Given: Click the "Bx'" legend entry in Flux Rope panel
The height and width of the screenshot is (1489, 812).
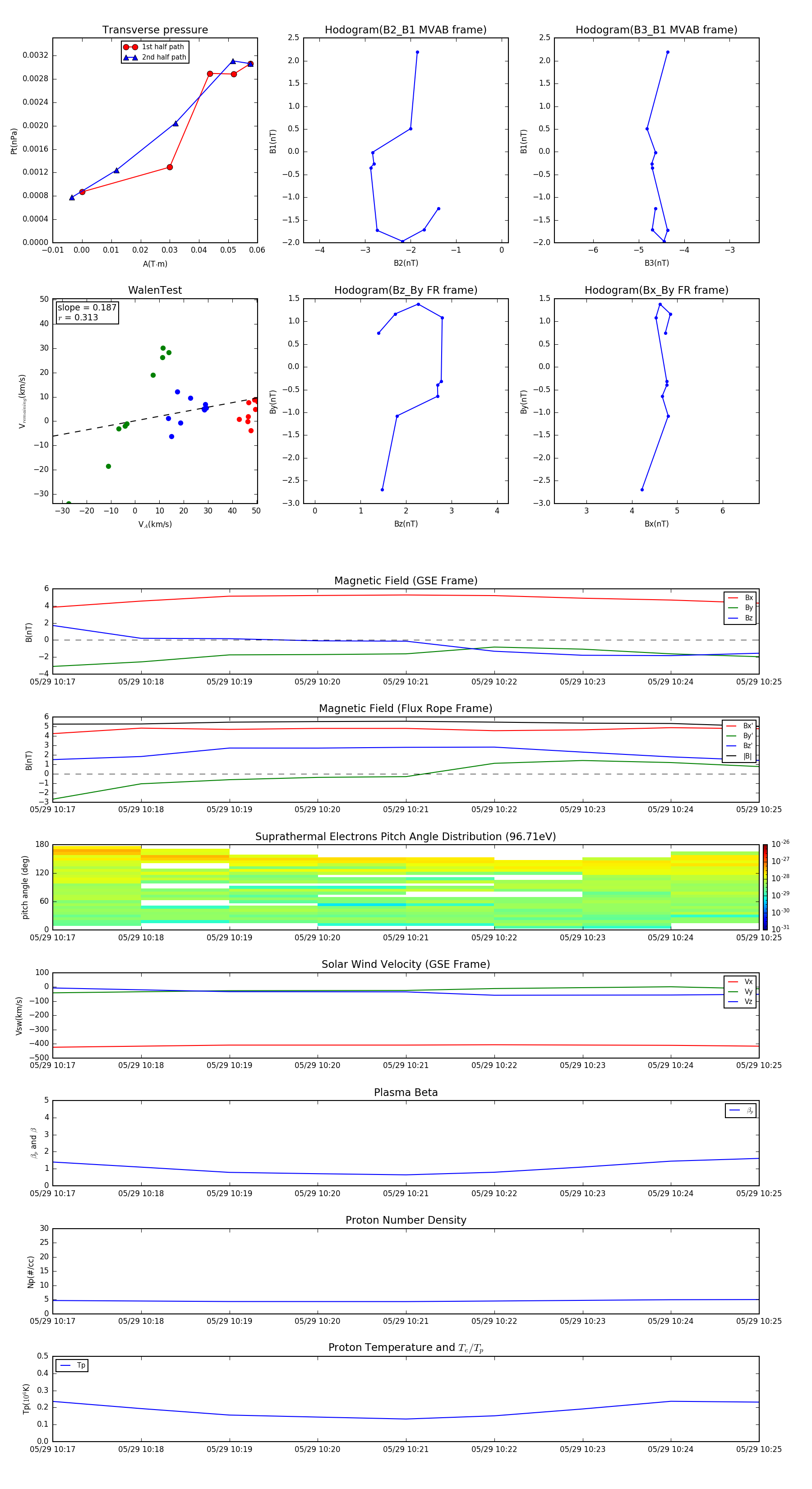Looking at the screenshot, I should pyautogui.click(x=739, y=726).
